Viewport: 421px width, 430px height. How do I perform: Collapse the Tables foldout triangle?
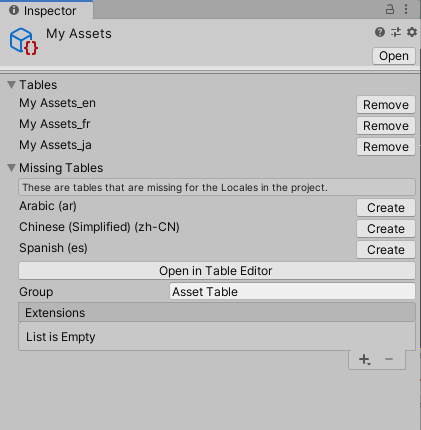point(11,85)
